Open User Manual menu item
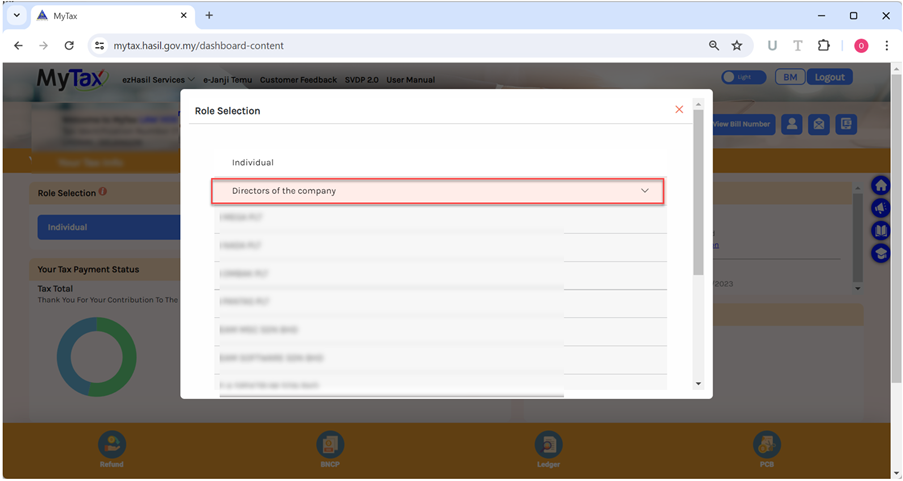The image size is (903, 481). point(411,79)
